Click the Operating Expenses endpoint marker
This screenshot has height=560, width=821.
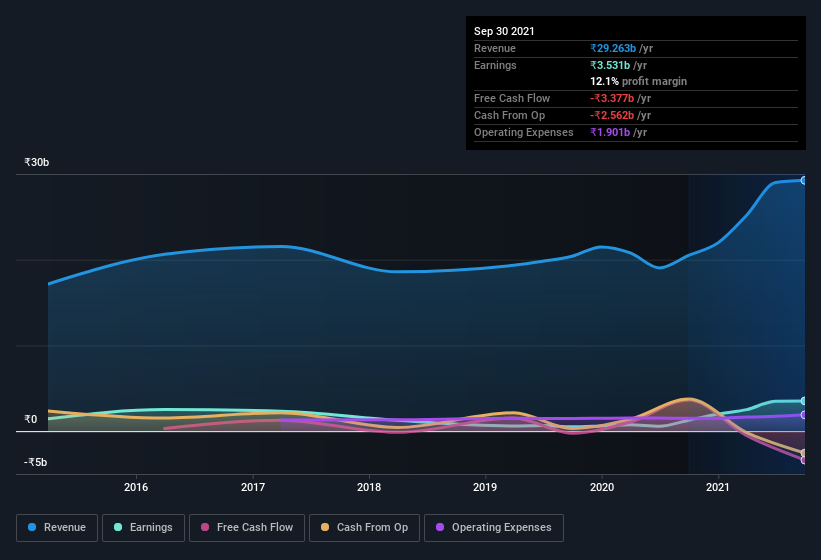tap(803, 415)
